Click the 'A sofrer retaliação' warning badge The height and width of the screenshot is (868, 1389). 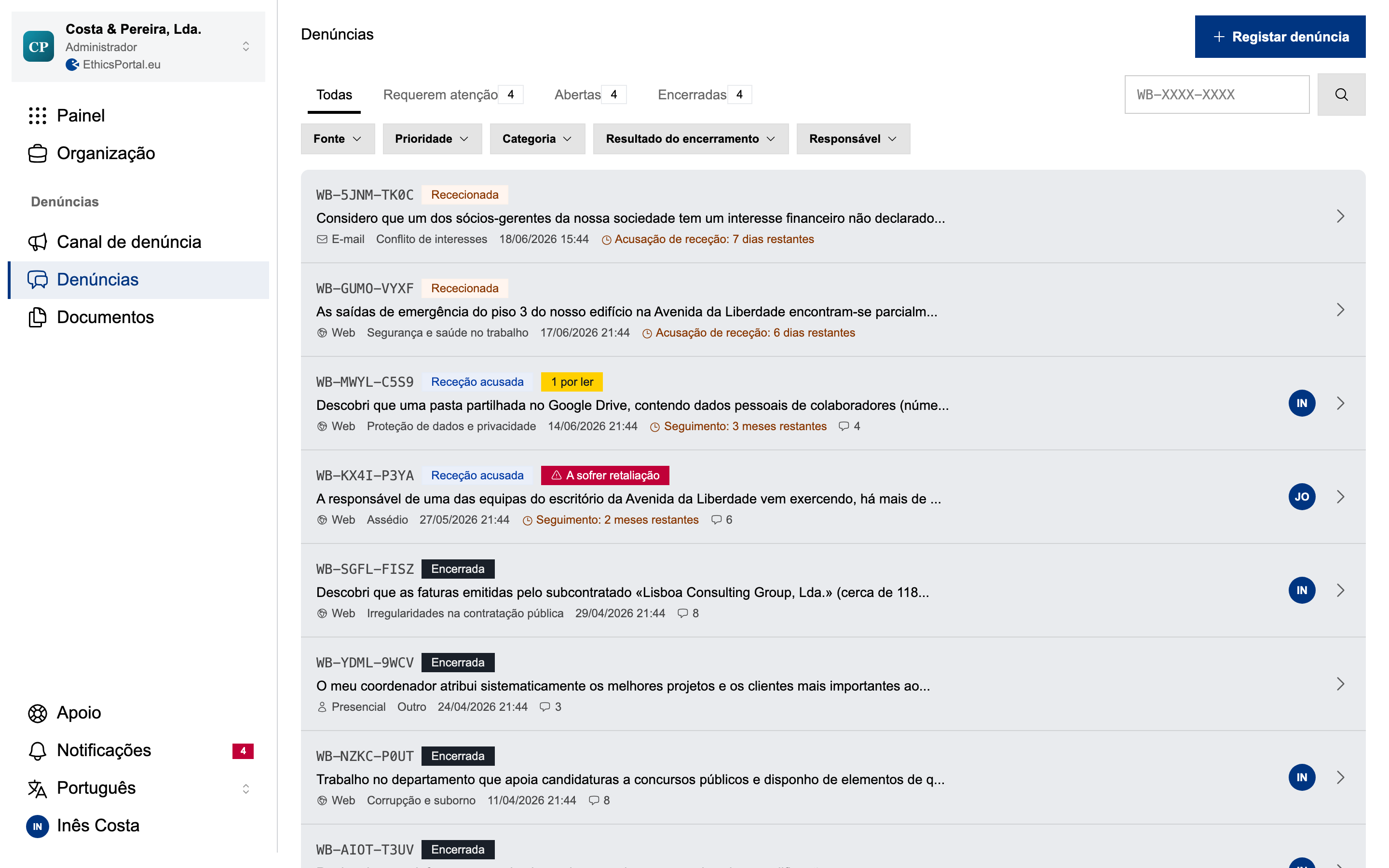coord(605,475)
